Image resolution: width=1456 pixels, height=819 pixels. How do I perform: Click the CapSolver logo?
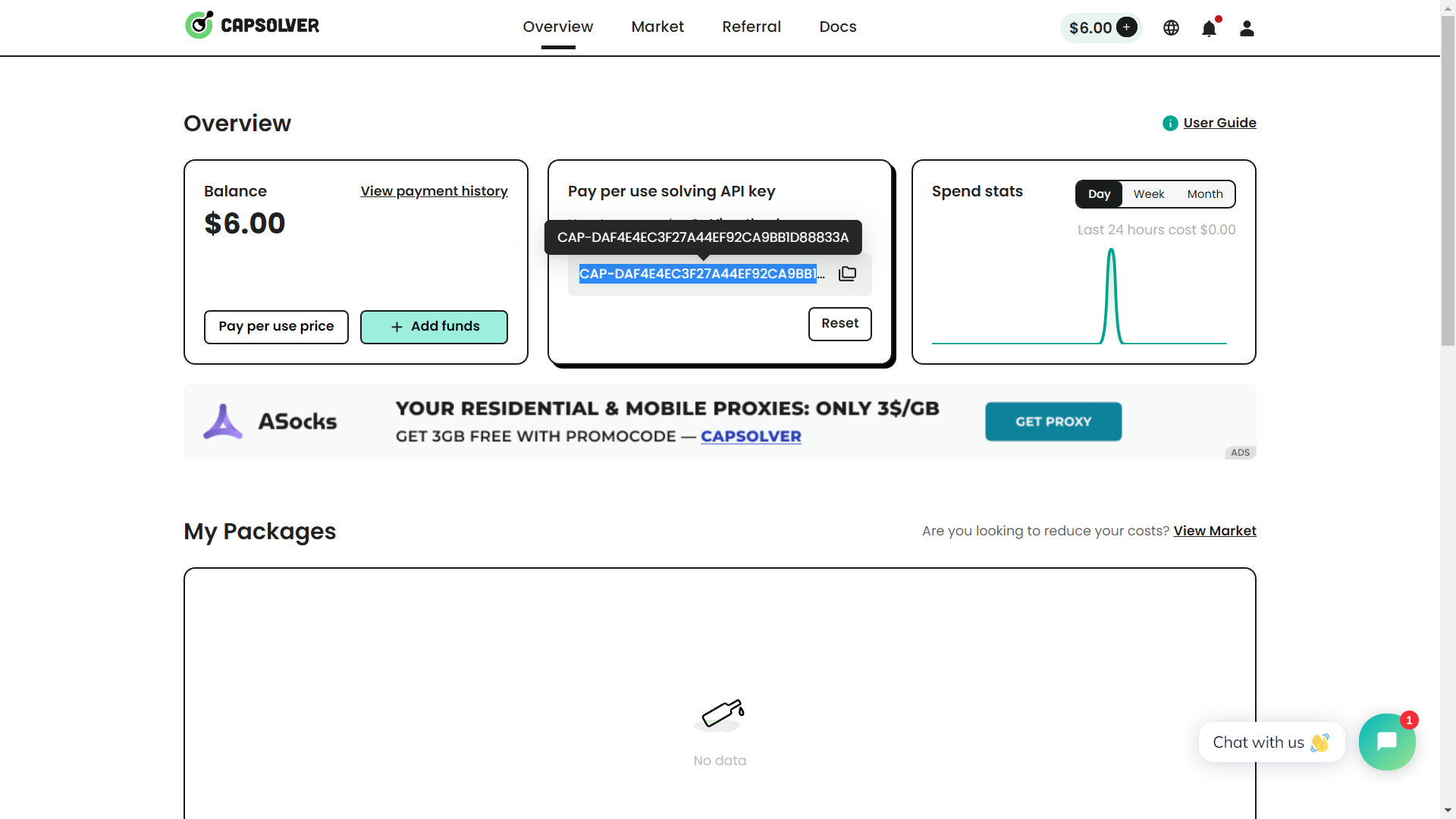[252, 26]
